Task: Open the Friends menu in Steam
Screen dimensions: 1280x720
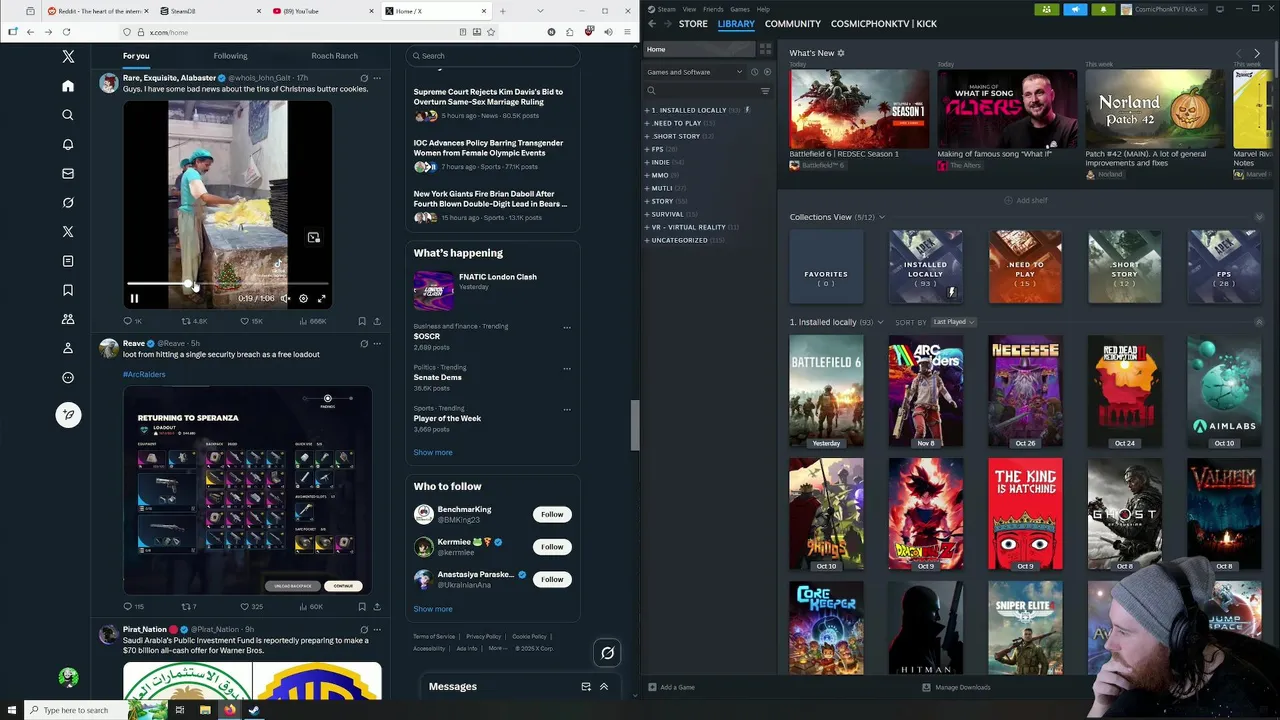Action: [713, 9]
